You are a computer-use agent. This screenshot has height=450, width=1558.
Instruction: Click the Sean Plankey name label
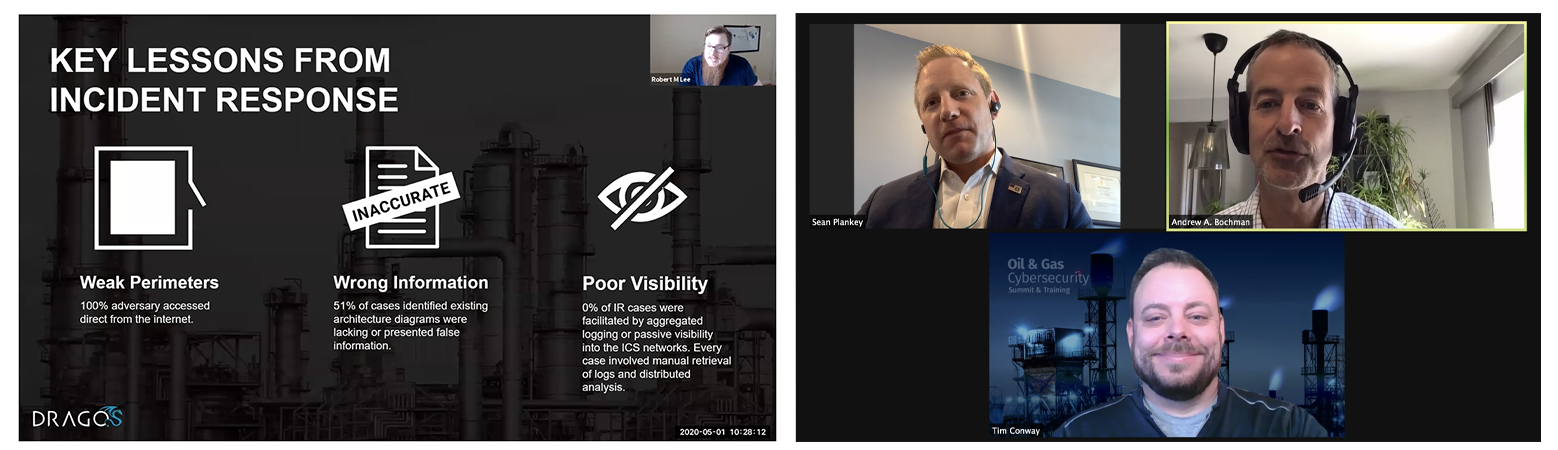coord(837,222)
